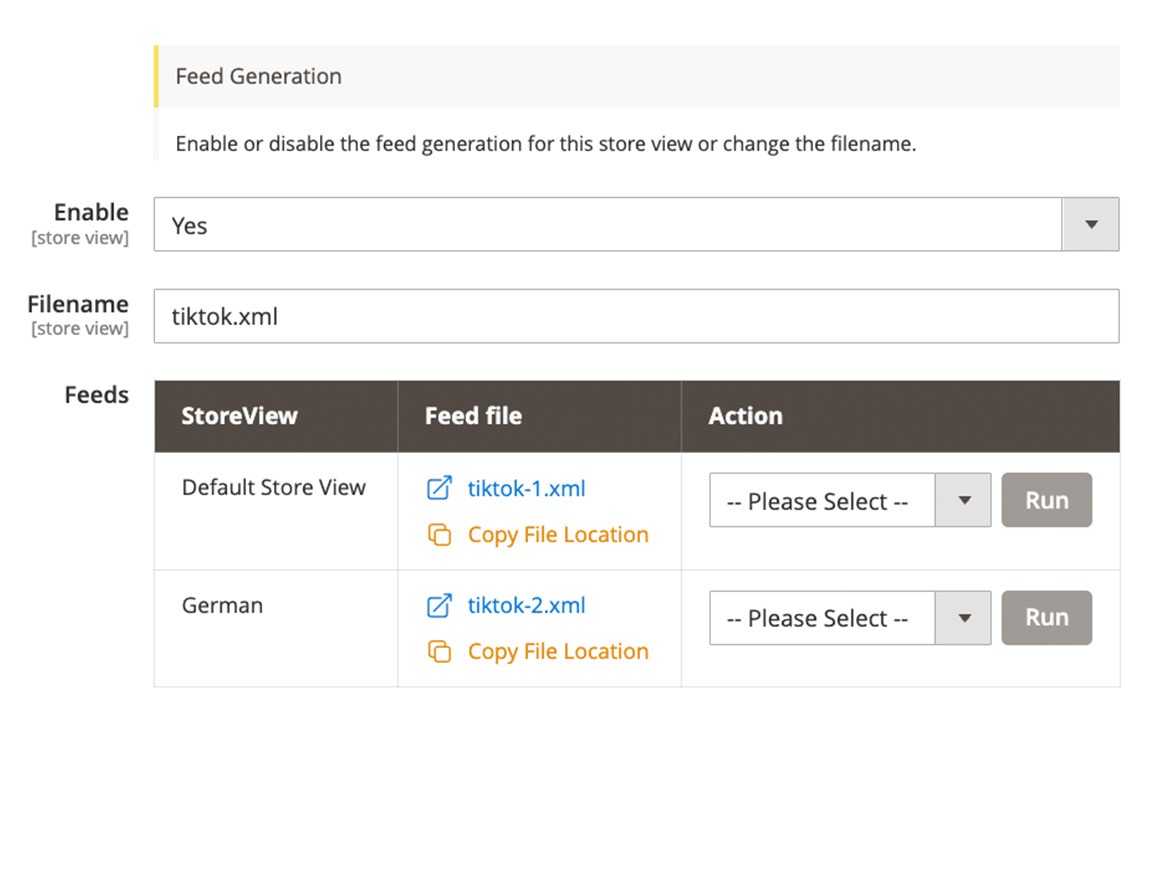Click the StoreView column header
This screenshot has width=1168, height=887.
coord(240,416)
